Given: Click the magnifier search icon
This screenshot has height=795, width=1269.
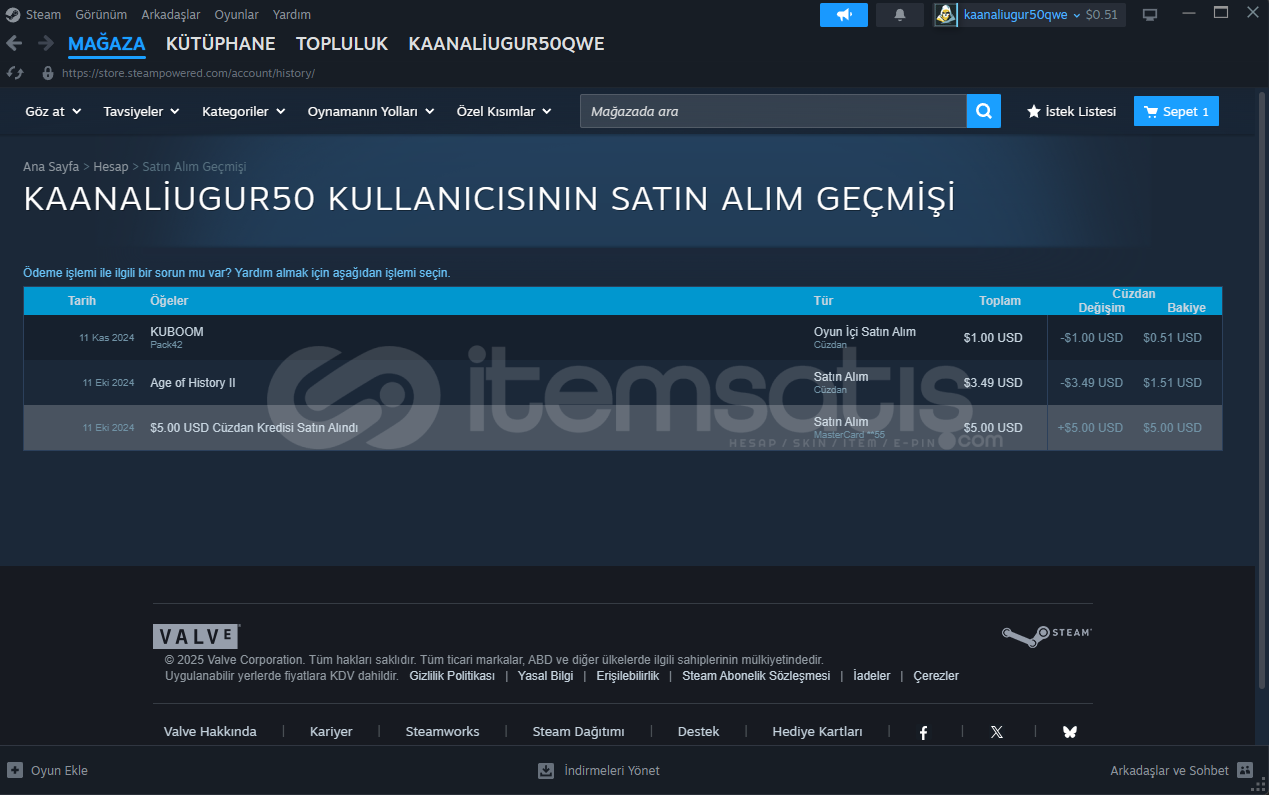Looking at the screenshot, I should tap(983, 111).
